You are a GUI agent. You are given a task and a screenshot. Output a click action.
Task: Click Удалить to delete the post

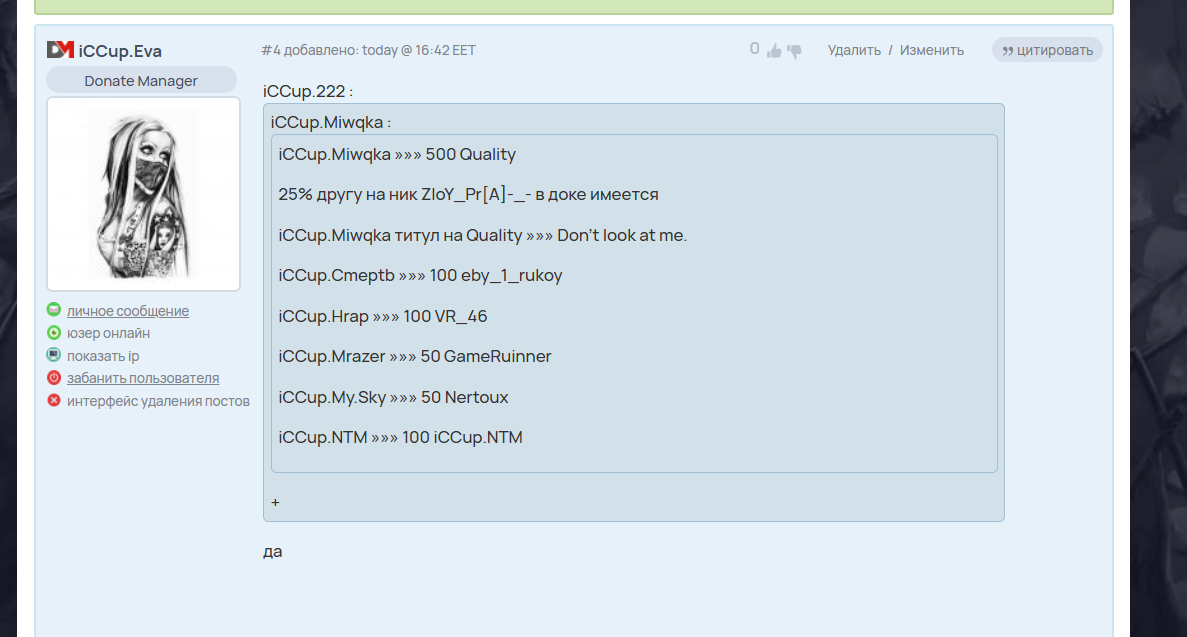pyautogui.click(x=854, y=50)
